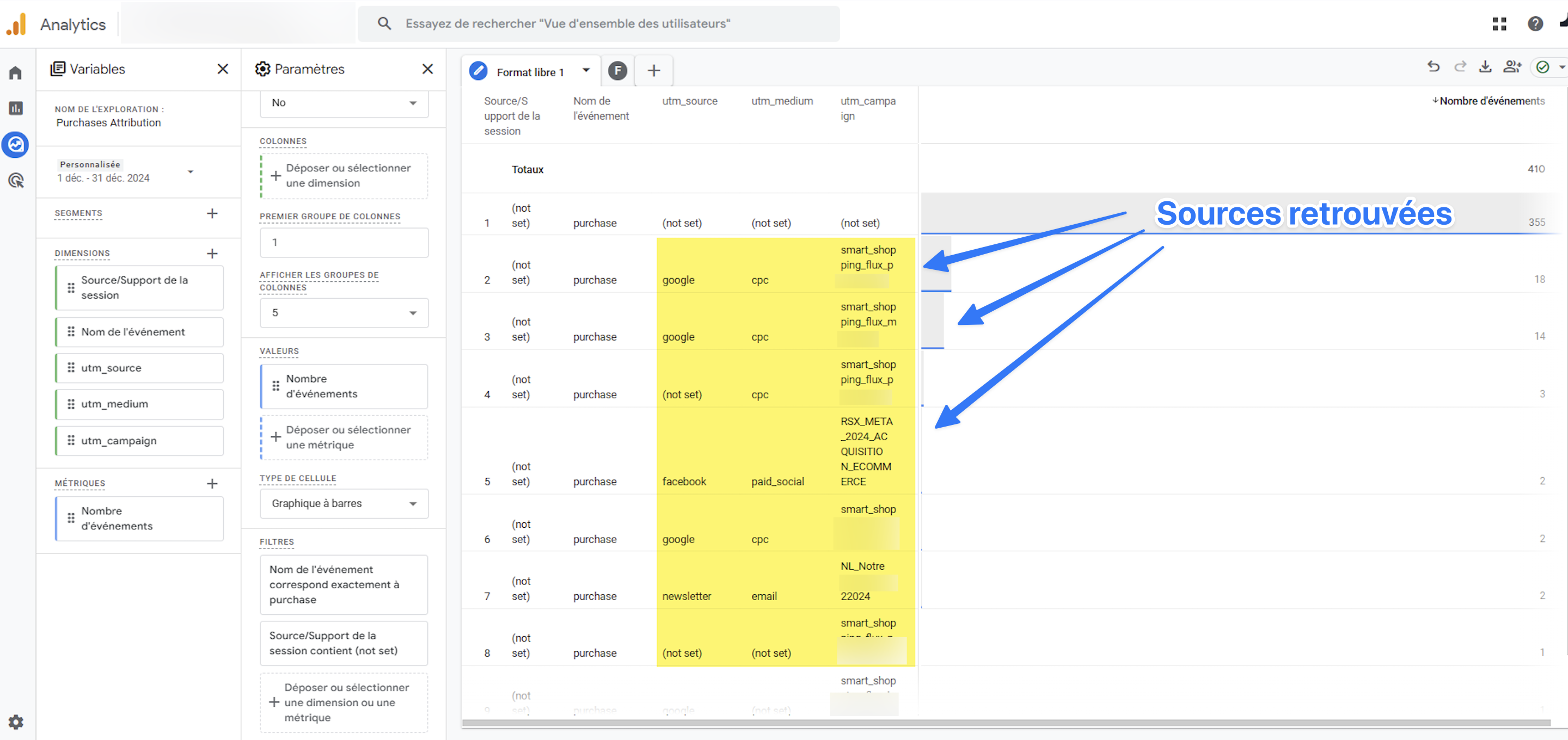This screenshot has height=740, width=1568.
Task: Open Admin settings gear at bottom left
Action: click(x=16, y=721)
